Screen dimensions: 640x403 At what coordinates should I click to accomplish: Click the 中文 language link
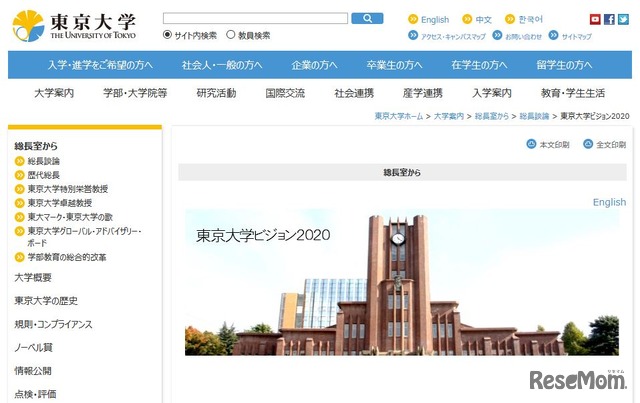coord(483,20)
